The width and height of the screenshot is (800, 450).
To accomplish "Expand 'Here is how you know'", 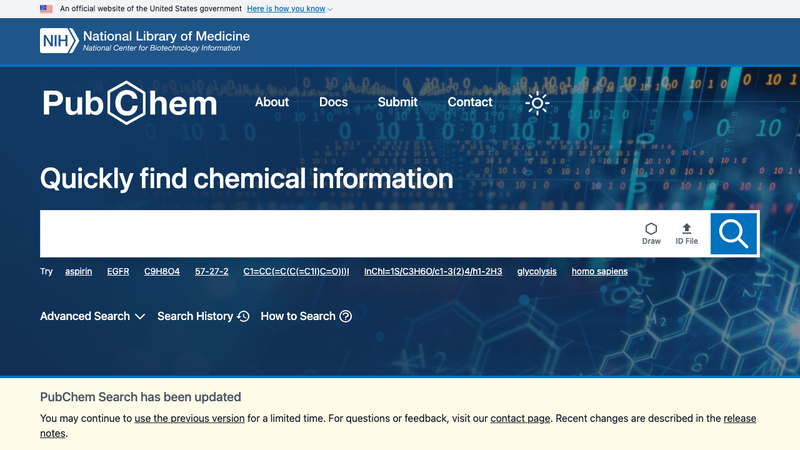I will click(289, 9).
